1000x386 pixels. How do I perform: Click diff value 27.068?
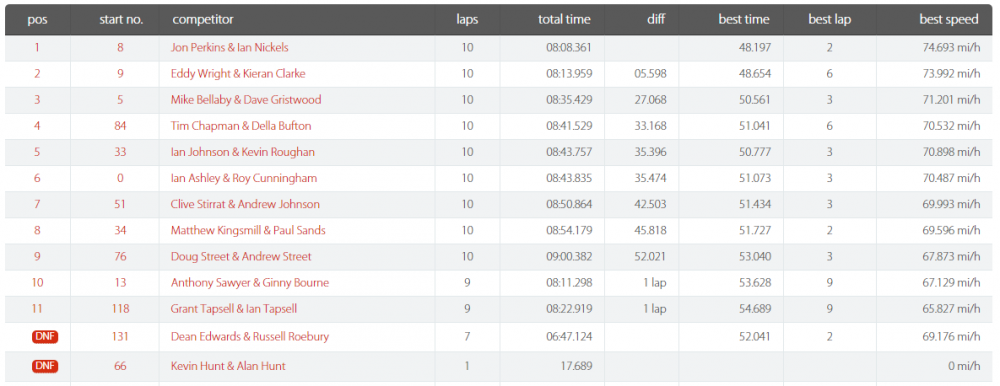tap(651, 100)
